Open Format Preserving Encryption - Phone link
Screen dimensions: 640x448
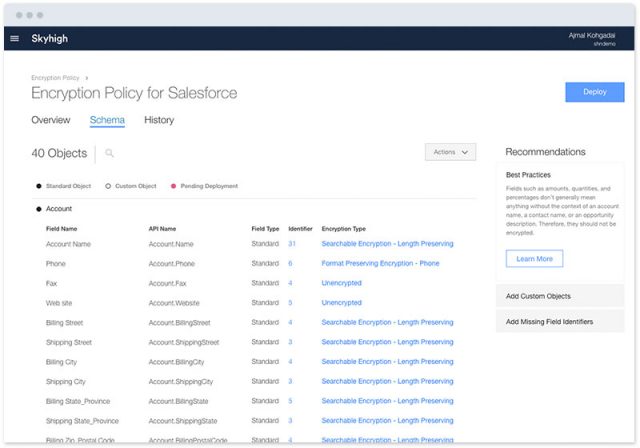(380, 263)
